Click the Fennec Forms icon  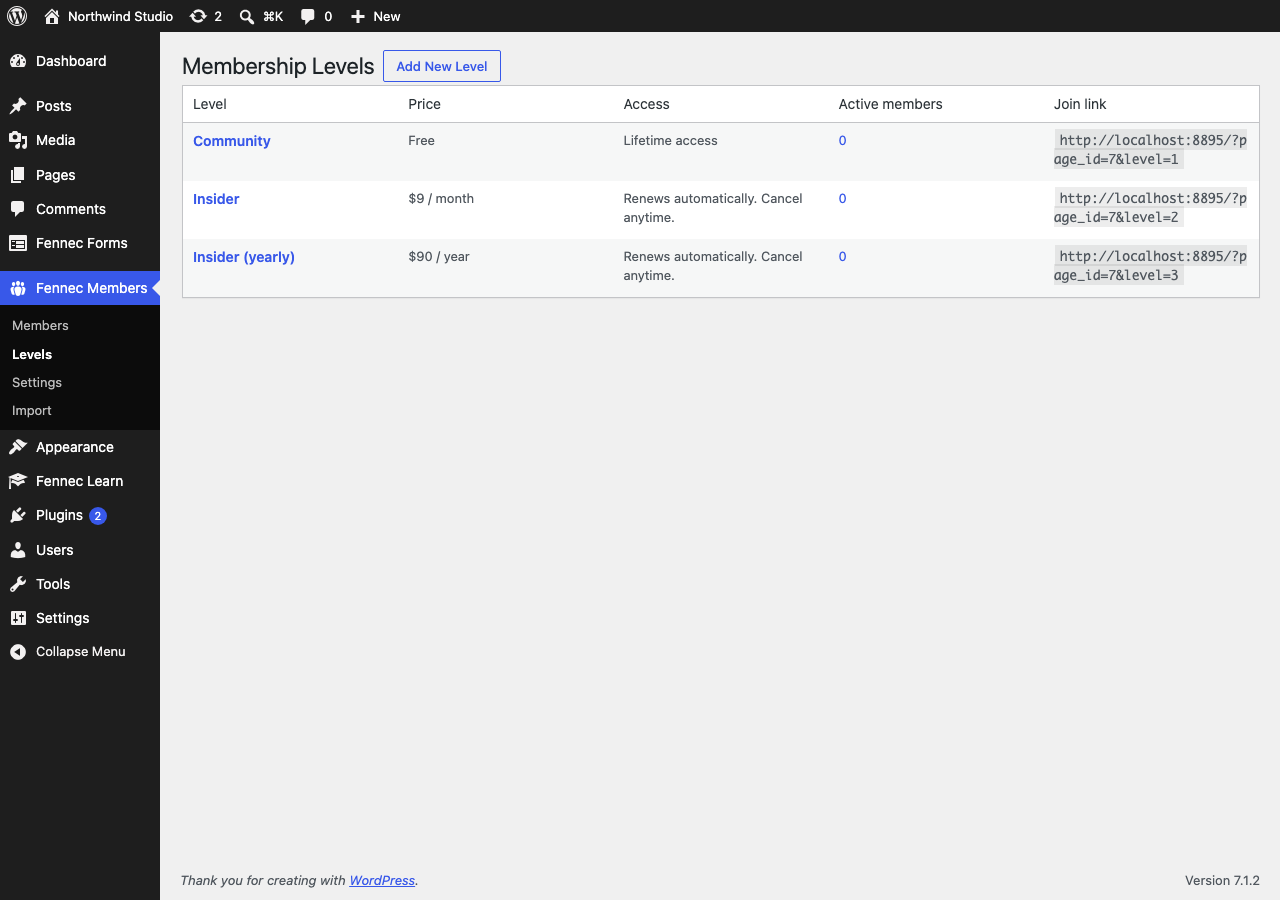point(18,243)
